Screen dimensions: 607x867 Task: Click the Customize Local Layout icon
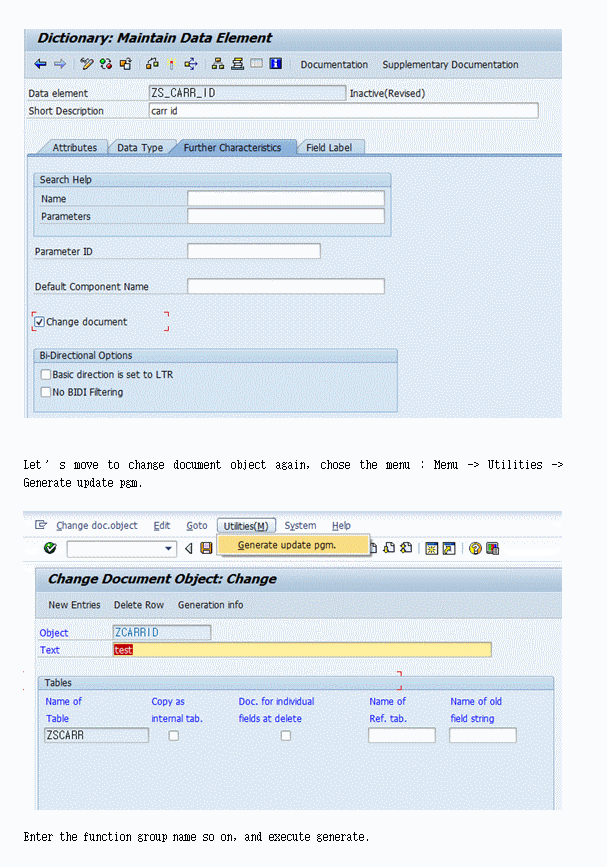(x=492, y=549)
